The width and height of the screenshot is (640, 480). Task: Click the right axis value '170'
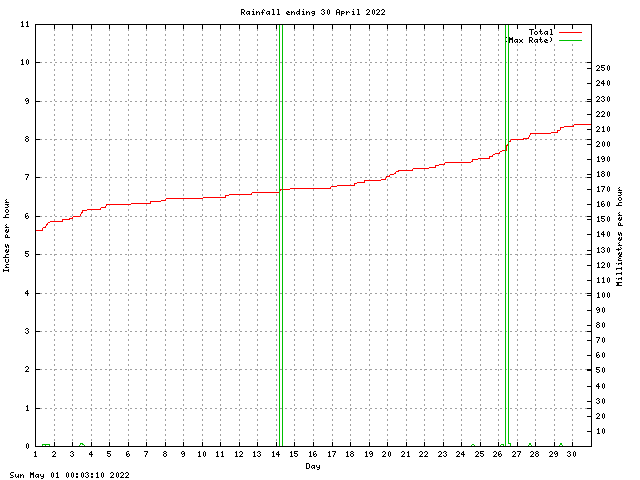603,189
